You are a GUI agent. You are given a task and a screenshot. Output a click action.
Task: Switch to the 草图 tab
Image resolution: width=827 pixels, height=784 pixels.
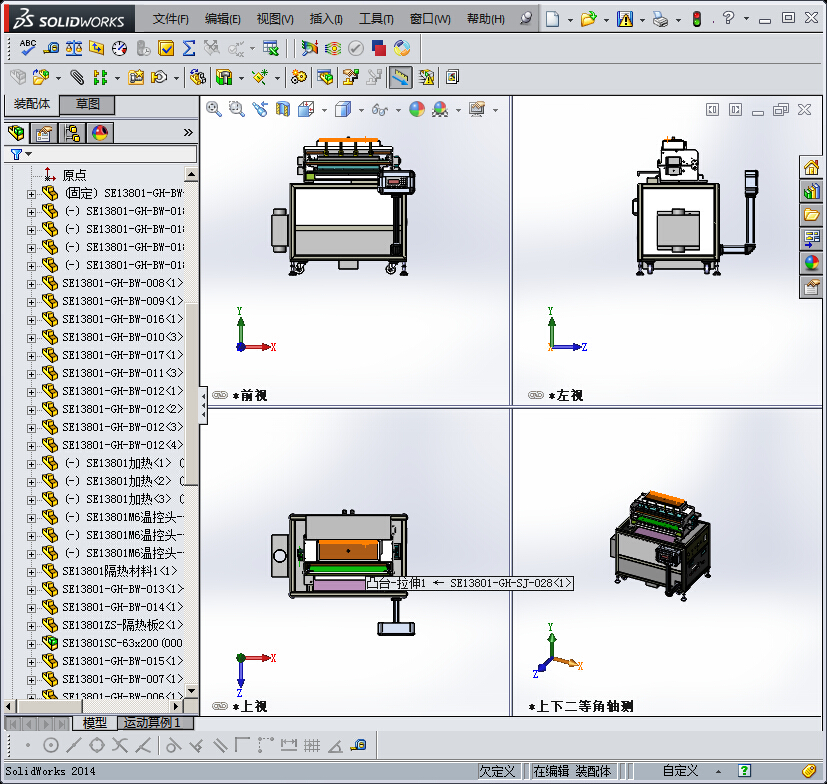(87, 104)
